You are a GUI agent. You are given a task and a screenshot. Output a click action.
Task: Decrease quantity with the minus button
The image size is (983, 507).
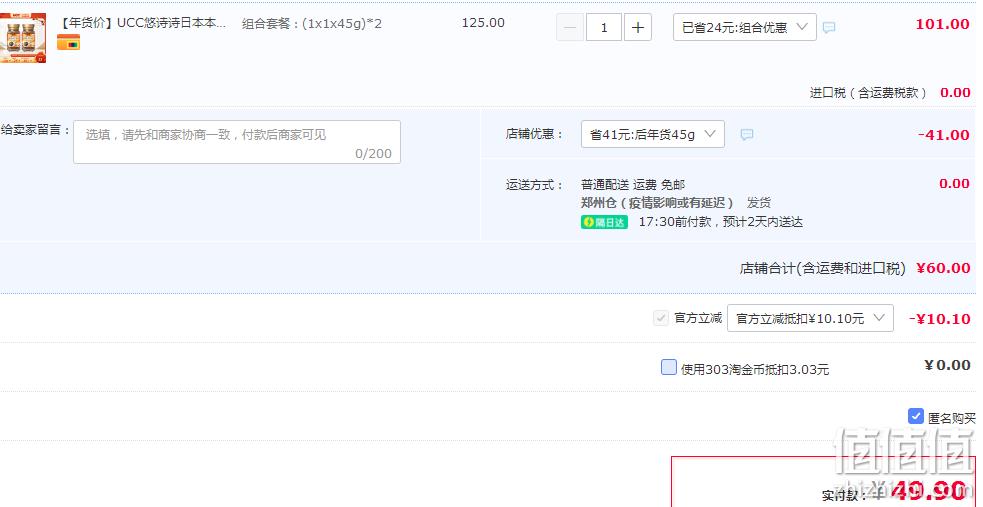[570, 28]
